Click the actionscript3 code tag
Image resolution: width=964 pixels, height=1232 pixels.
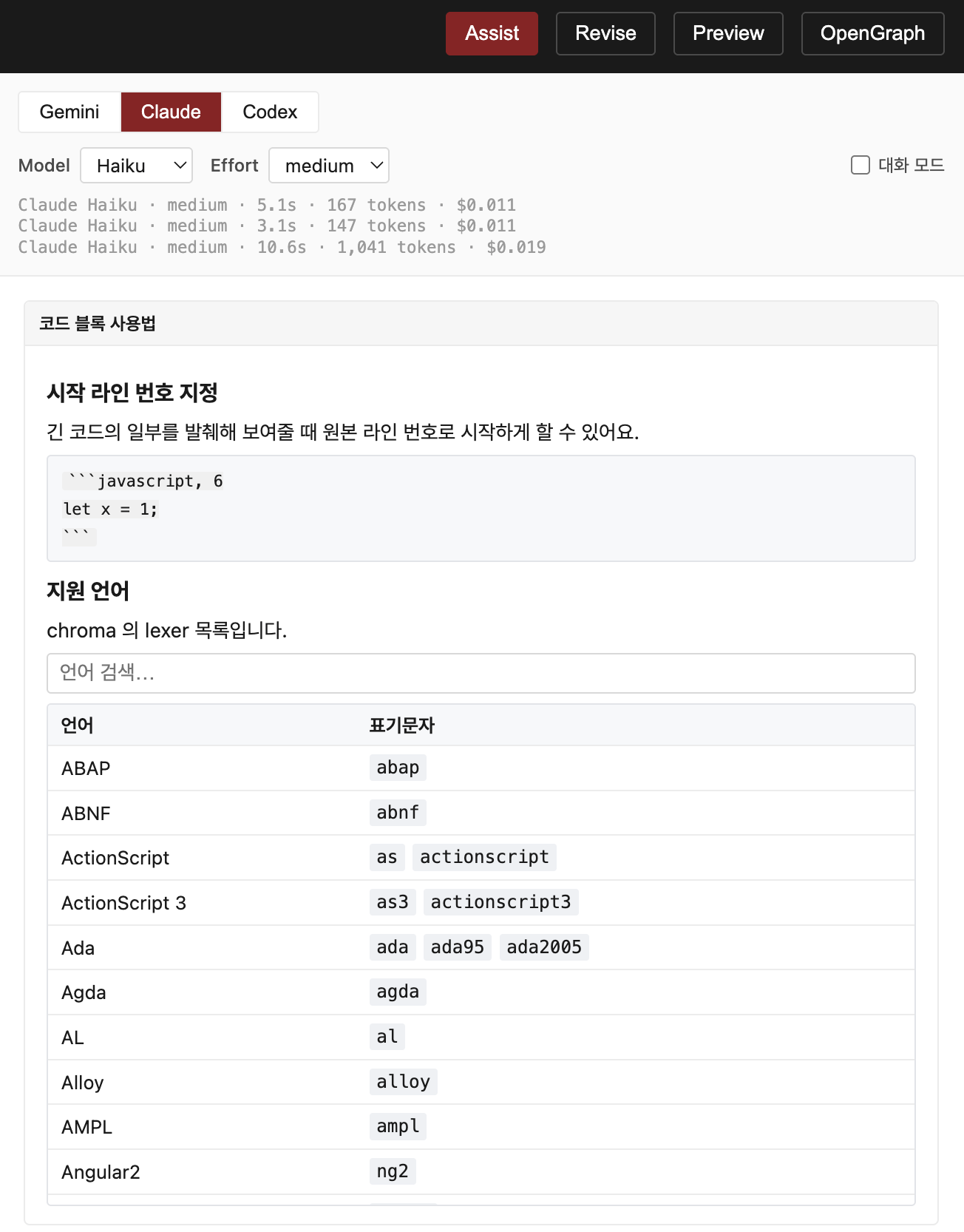tap(501, 902)
